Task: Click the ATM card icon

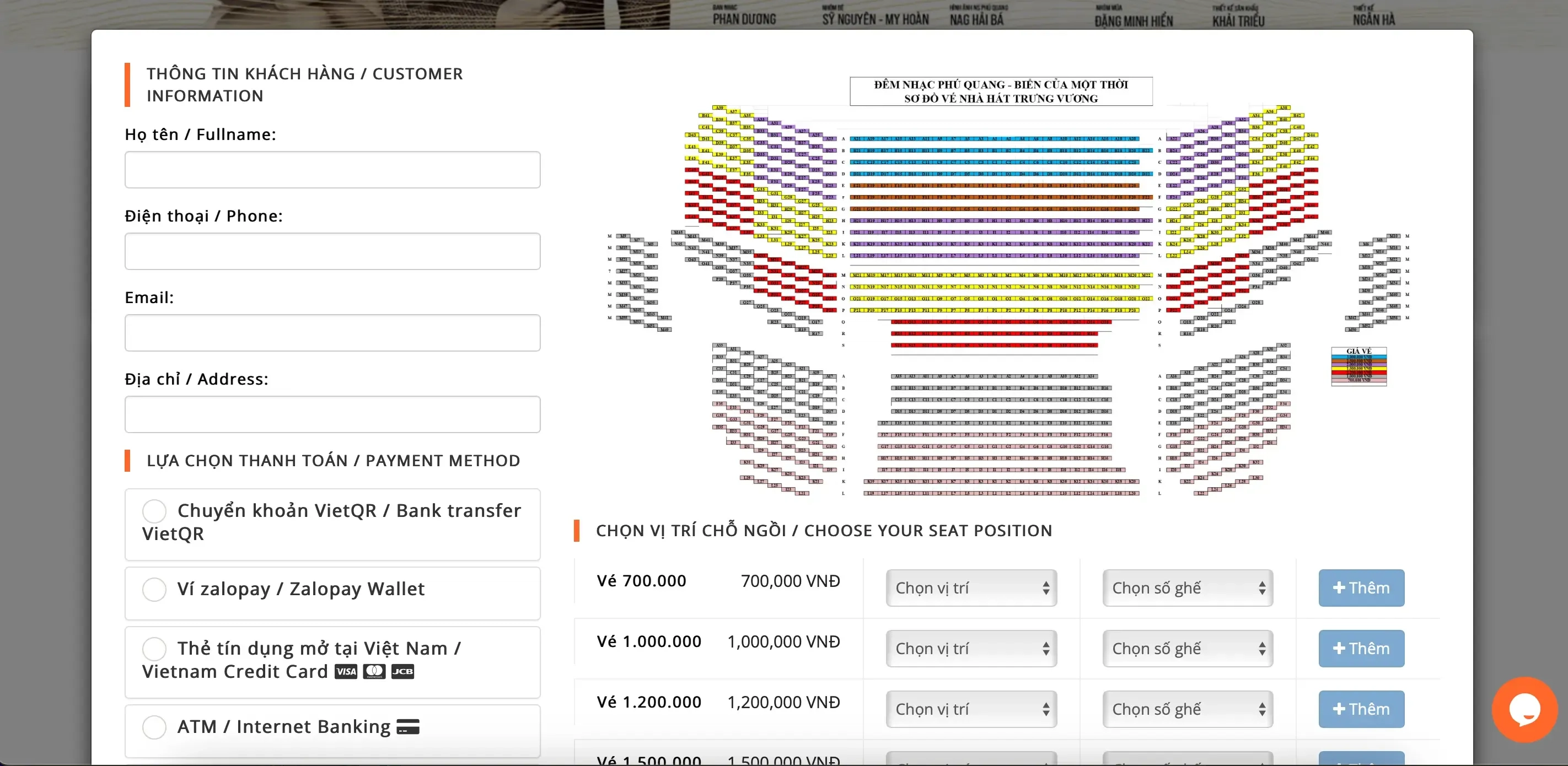Action: pyautogui.click(x=408, y=726)
